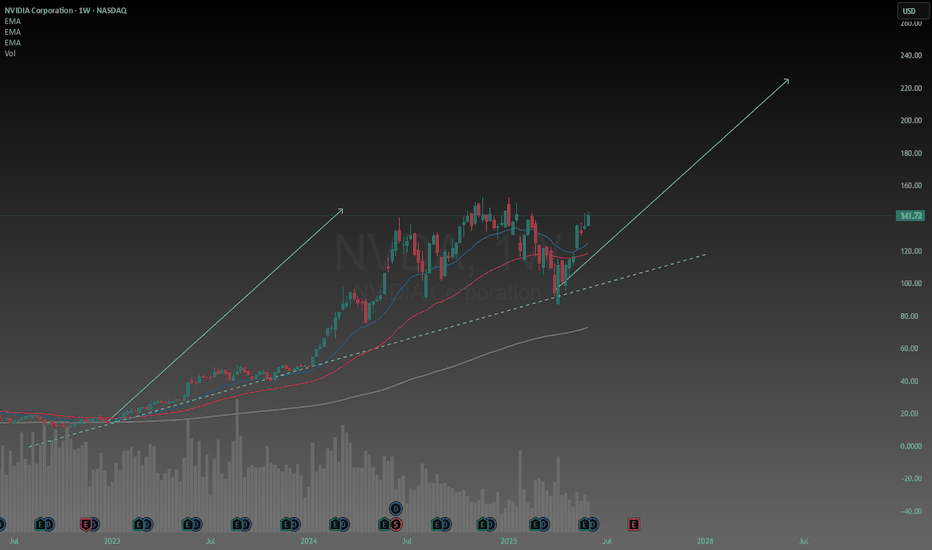The width and height of the screenshot is (932, 550).
Task: Click the 200.00 price axis label
Action: pyautogui.click(x=911, y=120)
